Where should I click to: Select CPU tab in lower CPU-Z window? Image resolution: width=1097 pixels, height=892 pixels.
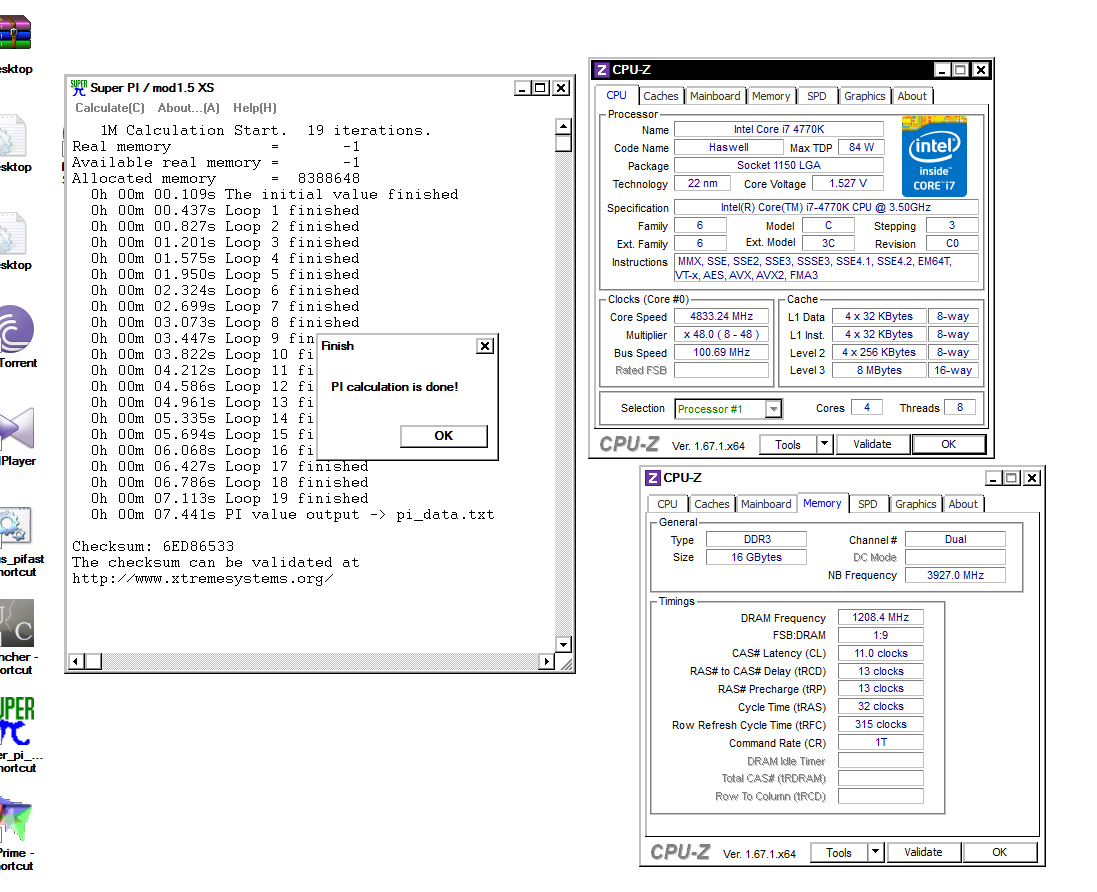point(667,504)
